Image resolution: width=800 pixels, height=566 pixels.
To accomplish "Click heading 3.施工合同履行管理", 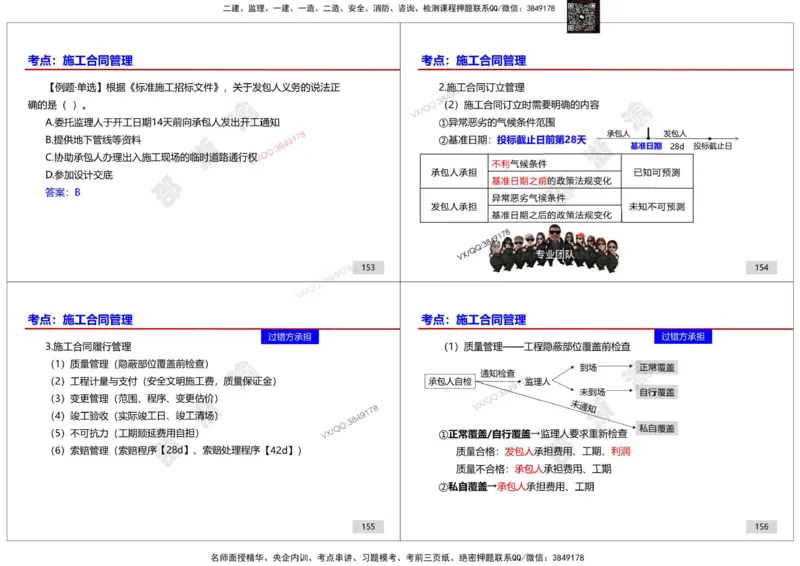I will (x=88, y=347).
